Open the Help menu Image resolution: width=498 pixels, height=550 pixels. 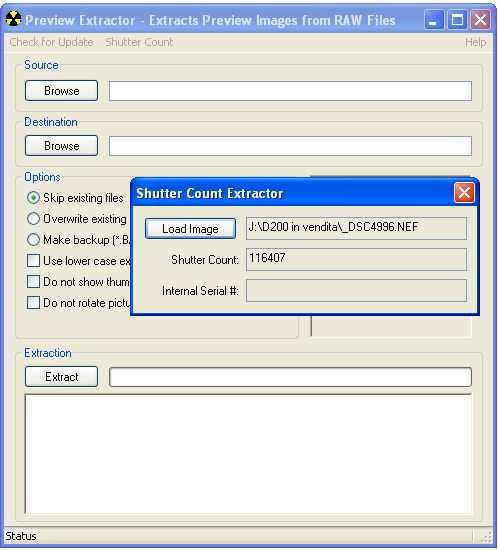[x=475, y=42]
